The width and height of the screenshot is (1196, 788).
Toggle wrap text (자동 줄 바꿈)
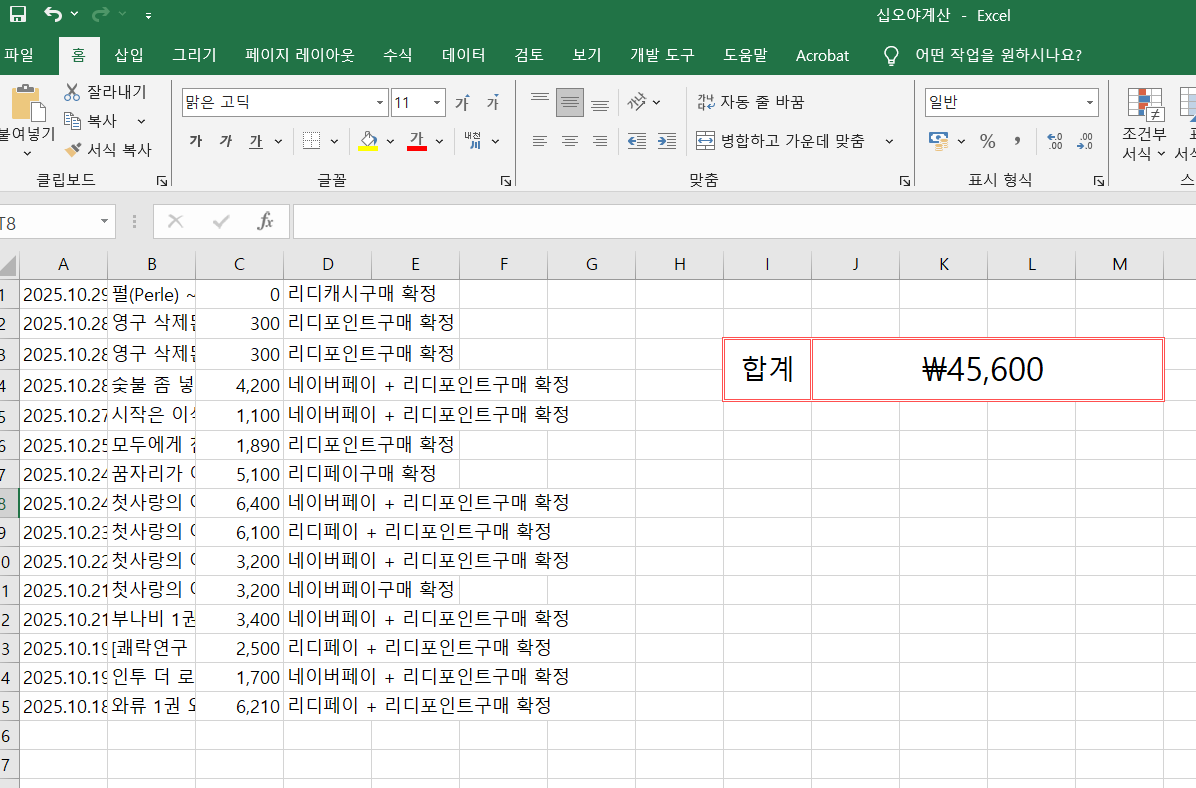pyautogui.click(x=750, y=102)
